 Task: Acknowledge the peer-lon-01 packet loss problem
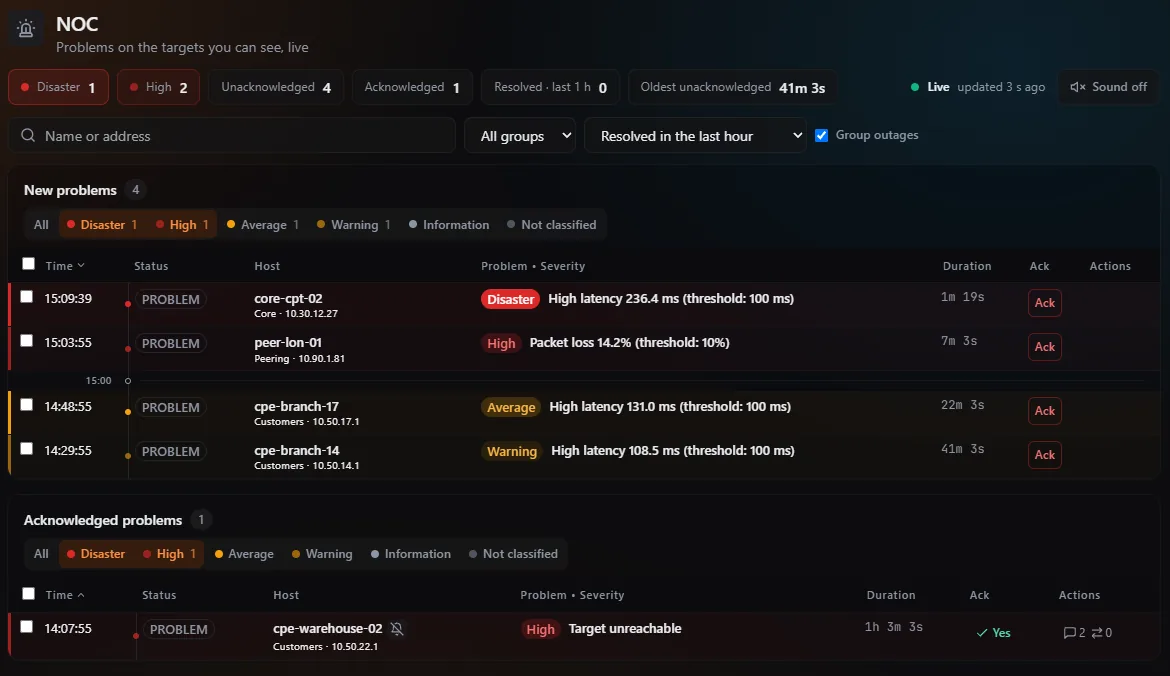click(x=1045, y=347)
